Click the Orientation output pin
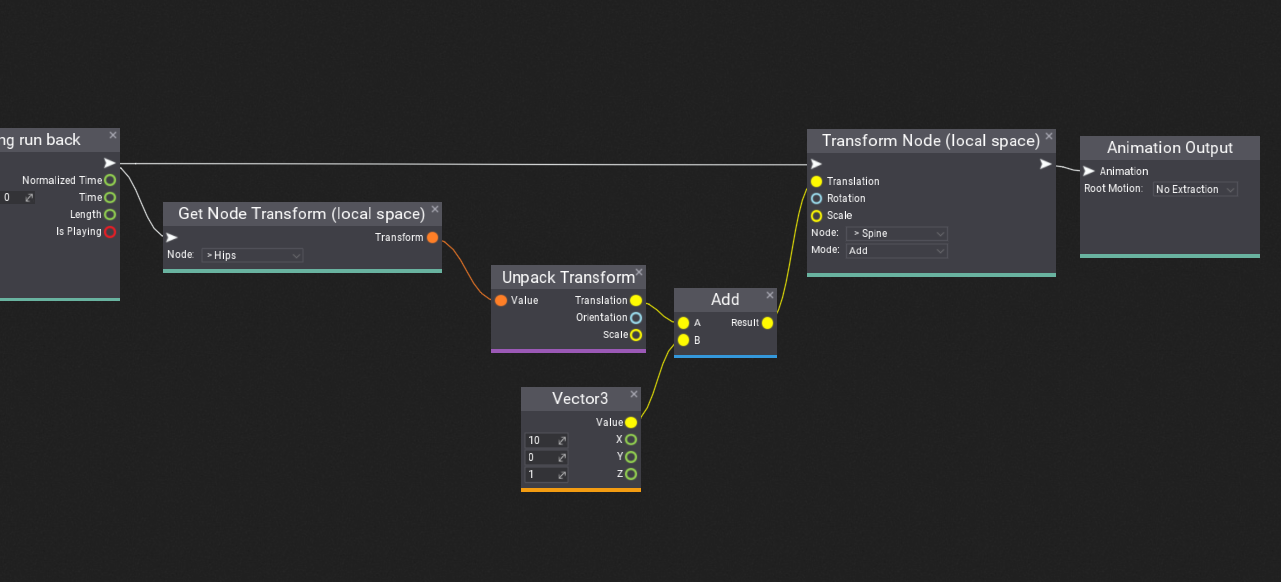The image size is (1281, 582). pyautogui.click(x=636, y=317)
